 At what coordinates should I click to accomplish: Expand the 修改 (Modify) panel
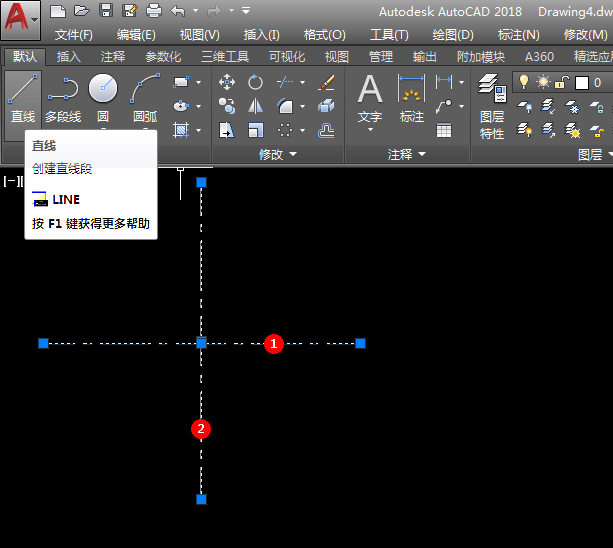[277, 154]
